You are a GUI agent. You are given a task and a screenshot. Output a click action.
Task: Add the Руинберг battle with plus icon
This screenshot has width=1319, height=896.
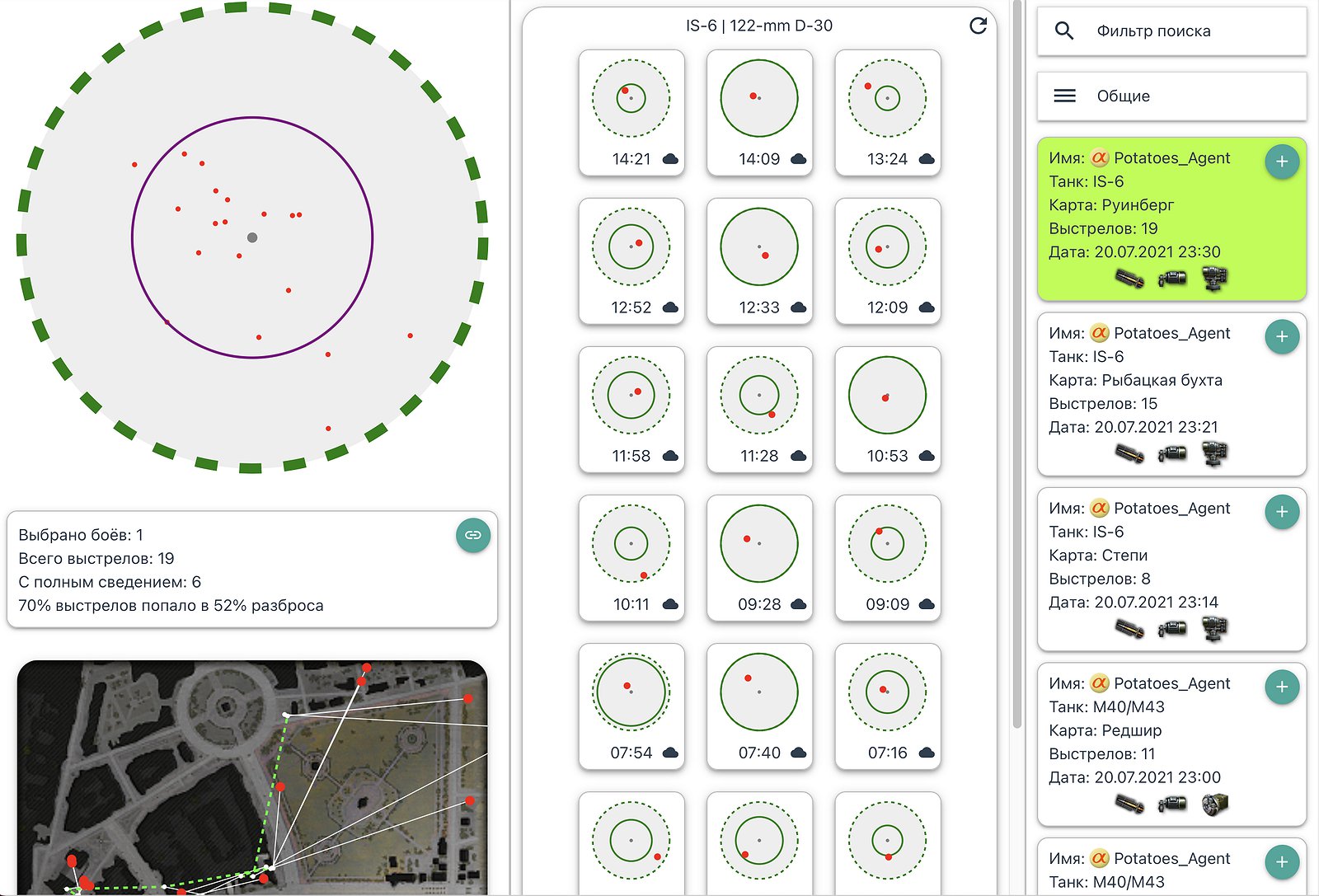(1281, 162)
